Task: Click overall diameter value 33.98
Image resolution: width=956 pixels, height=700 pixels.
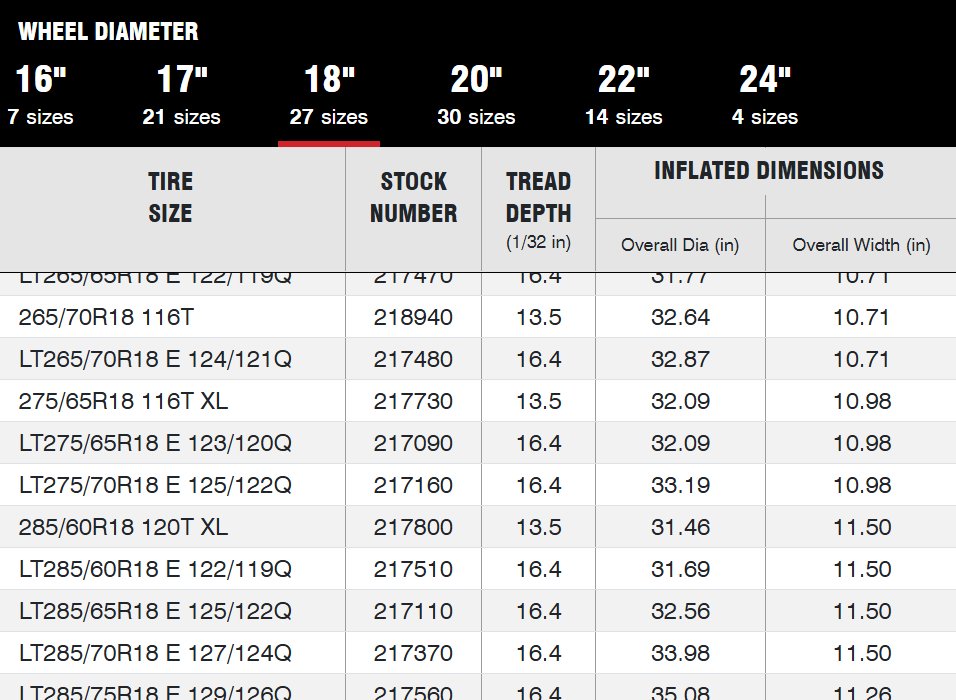Action: click(x=680, y=653)
